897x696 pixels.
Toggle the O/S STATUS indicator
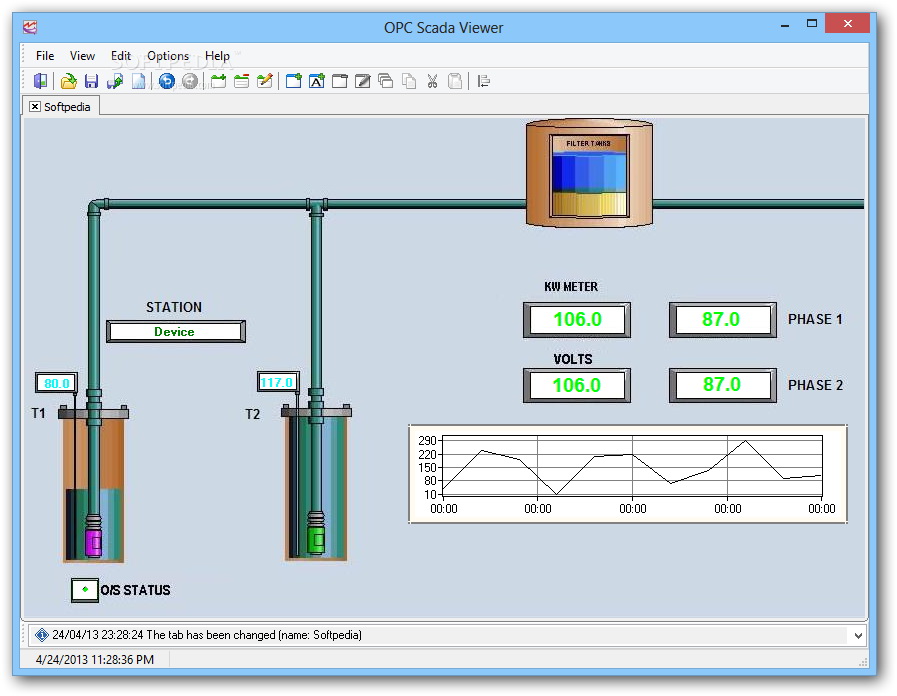[84, 590]
